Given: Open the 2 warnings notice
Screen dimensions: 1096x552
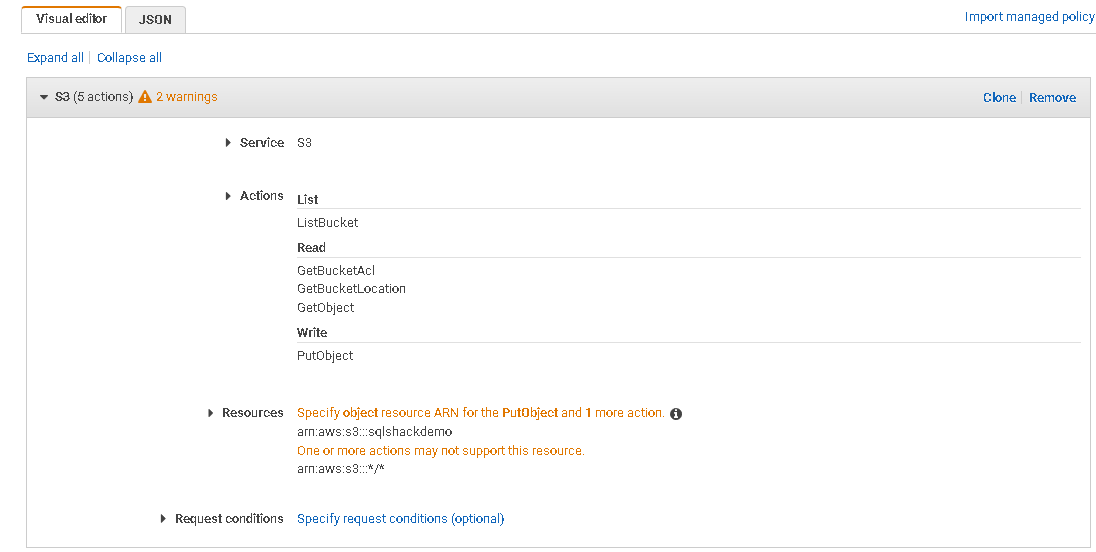Looking at the screenshot, I should (x=186, y=97).
